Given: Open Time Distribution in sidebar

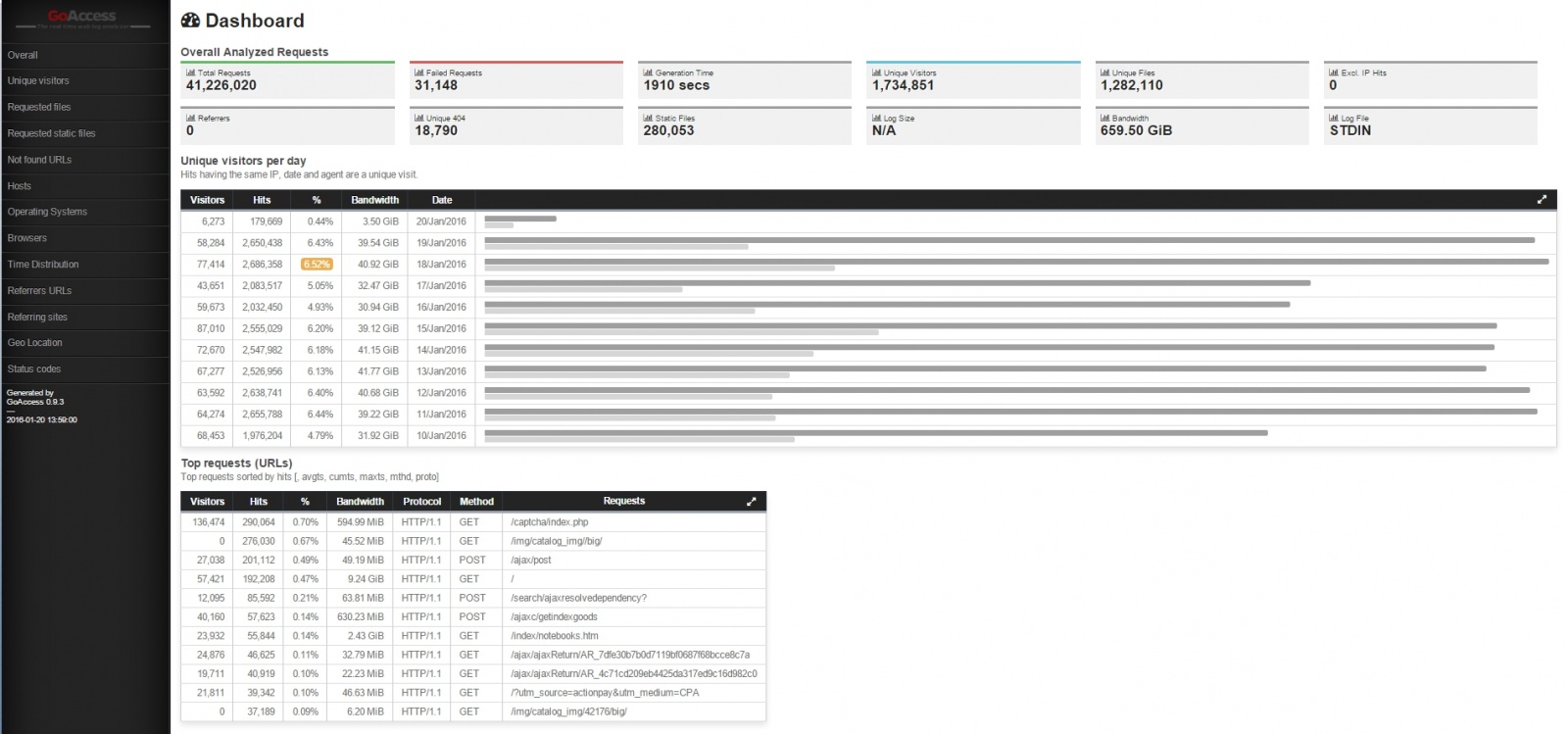Looking at the screenshot, I should coord(85,265).
